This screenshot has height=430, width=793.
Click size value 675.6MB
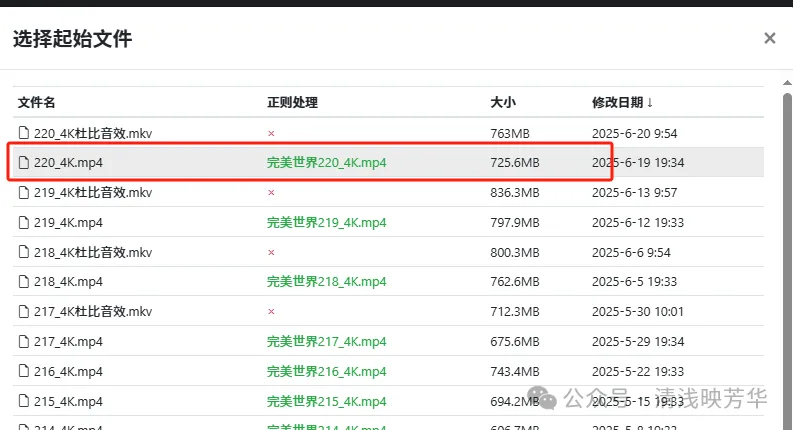pyautogui.click(x=515, y=341)
